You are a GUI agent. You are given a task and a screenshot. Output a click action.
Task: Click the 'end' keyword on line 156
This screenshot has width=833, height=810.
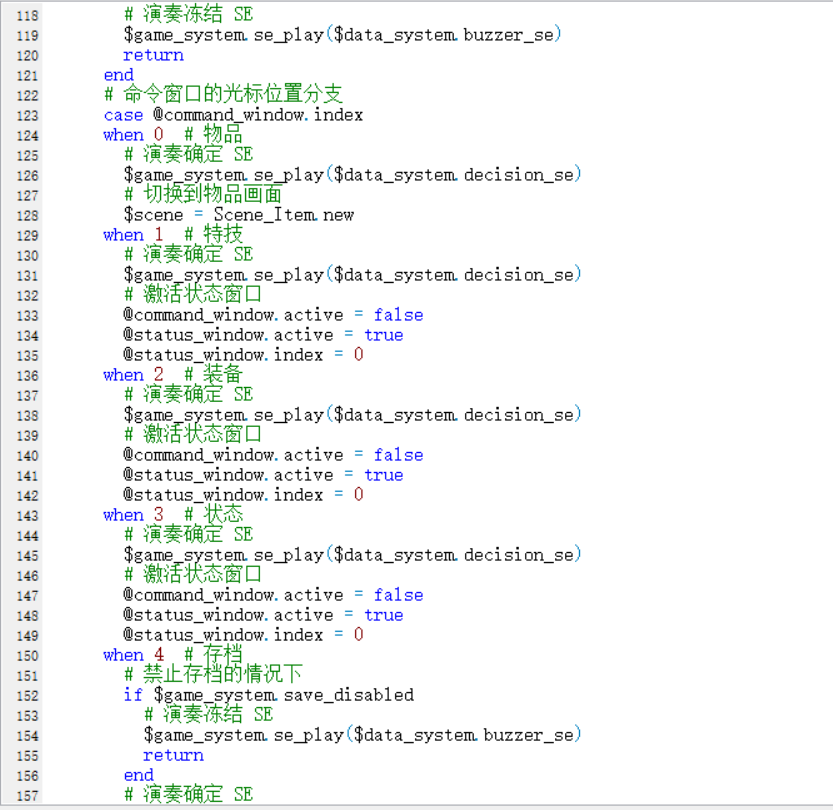[139, 775]
